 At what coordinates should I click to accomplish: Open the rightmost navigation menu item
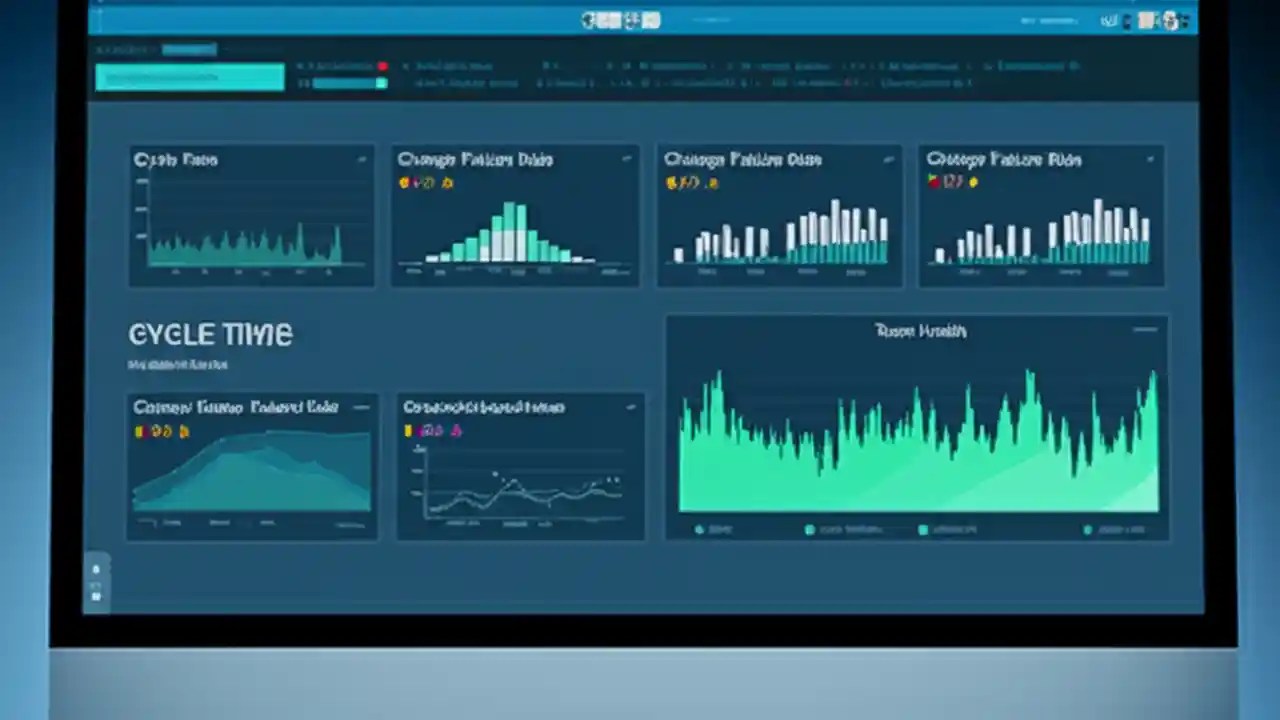tap(1035, 66)
